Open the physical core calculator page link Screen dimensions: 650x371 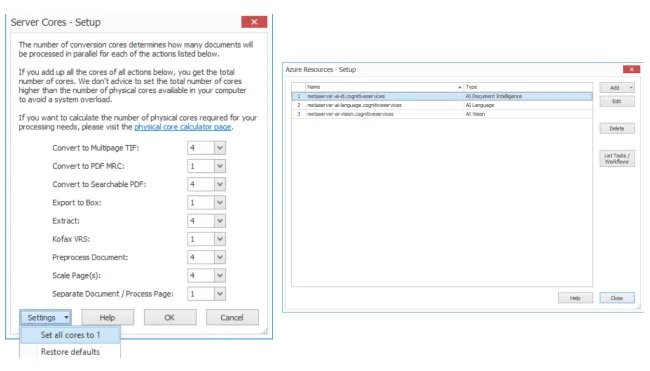(183, 127)
